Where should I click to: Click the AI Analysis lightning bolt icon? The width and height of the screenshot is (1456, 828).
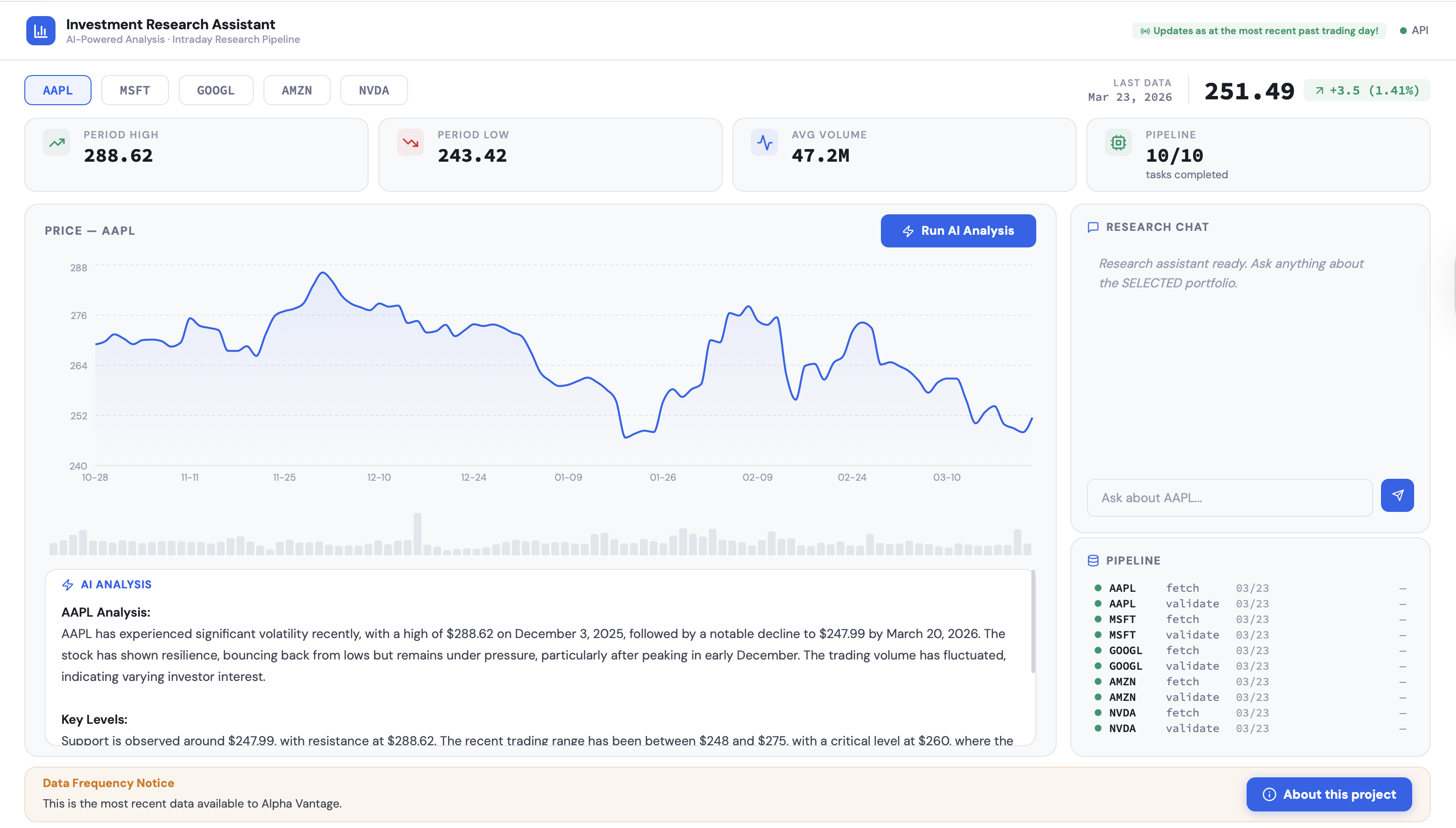click(68, 584)
